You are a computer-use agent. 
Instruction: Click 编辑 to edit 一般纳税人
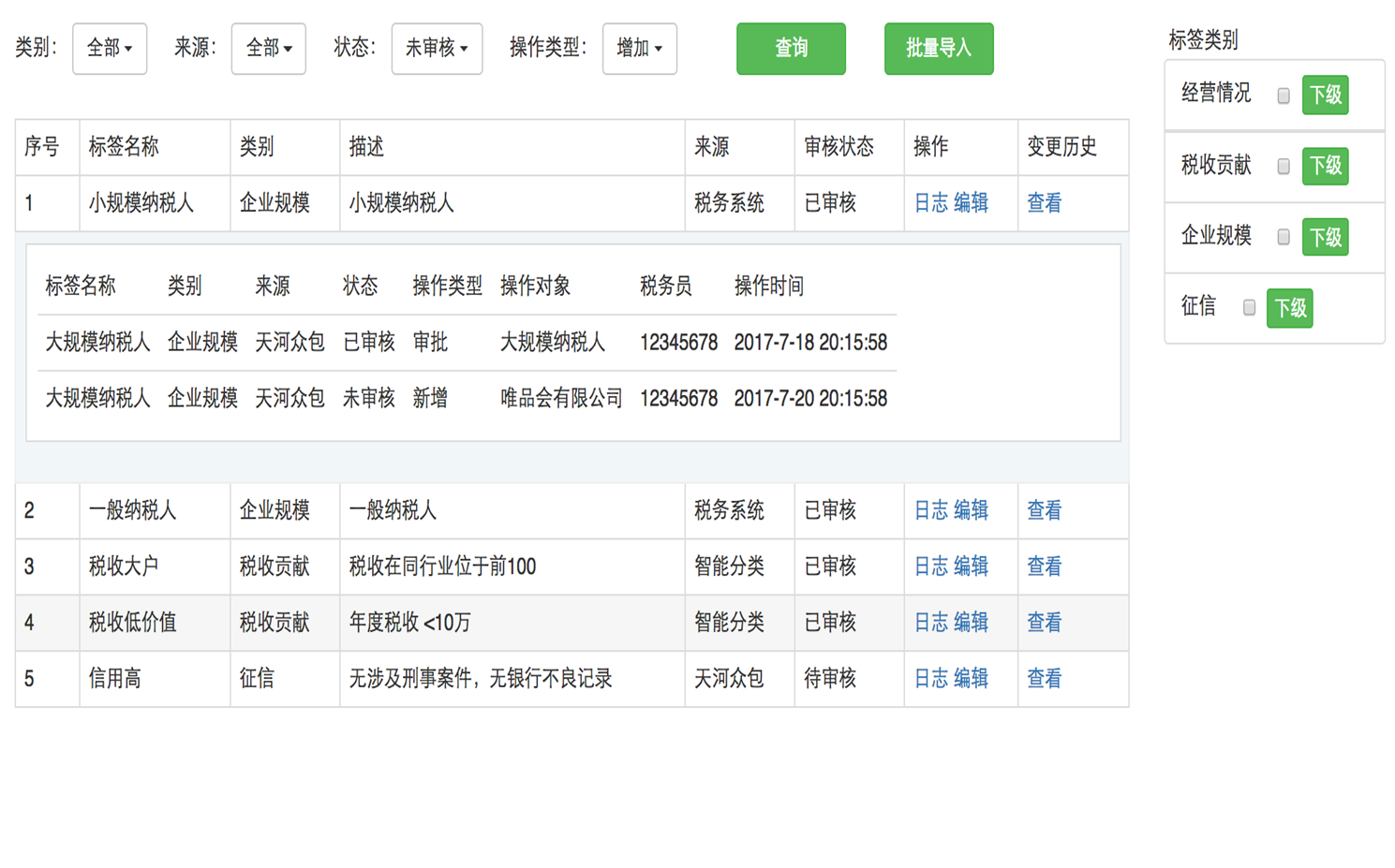point(972,511)
